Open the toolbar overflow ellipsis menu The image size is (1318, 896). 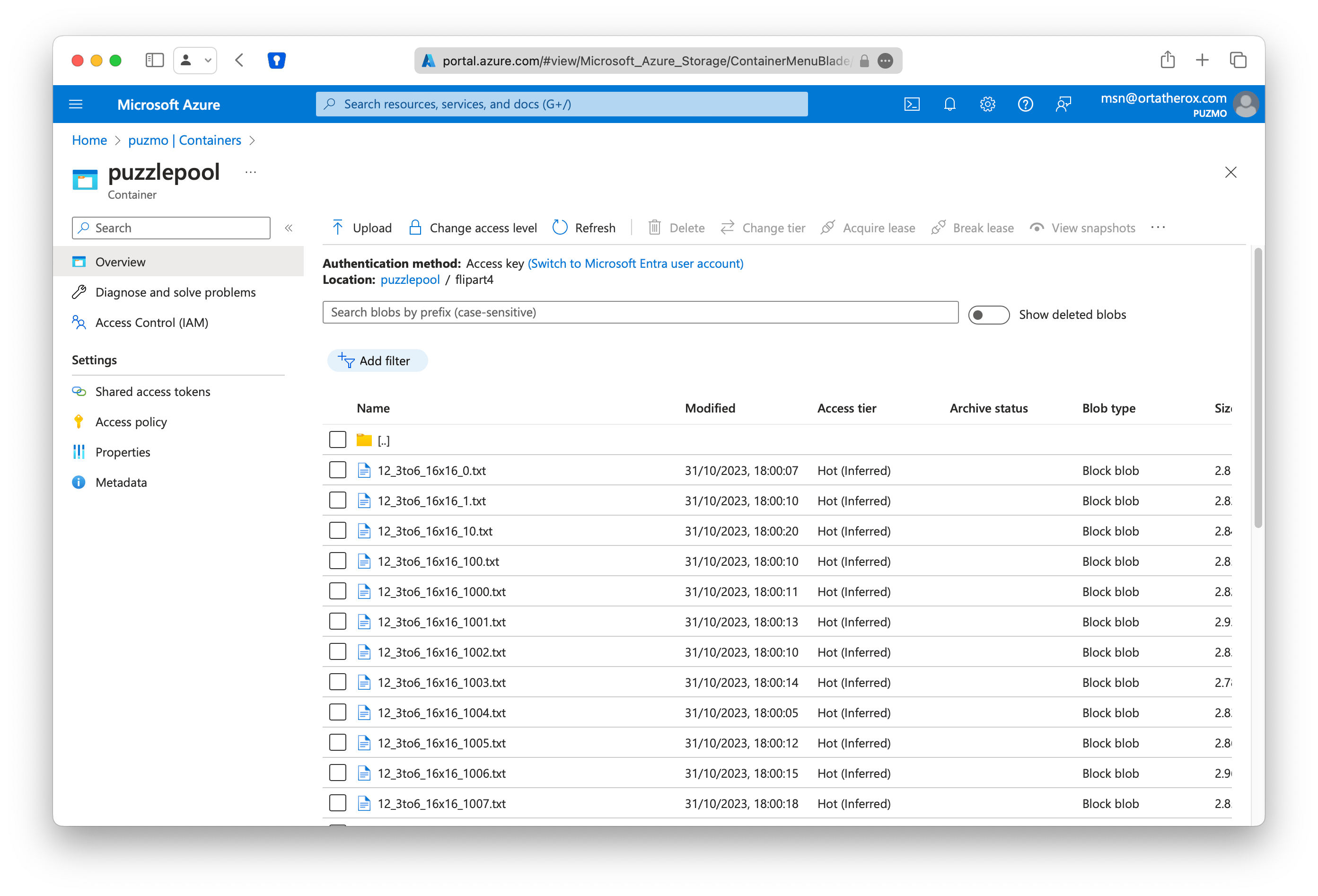point(1158,228)
